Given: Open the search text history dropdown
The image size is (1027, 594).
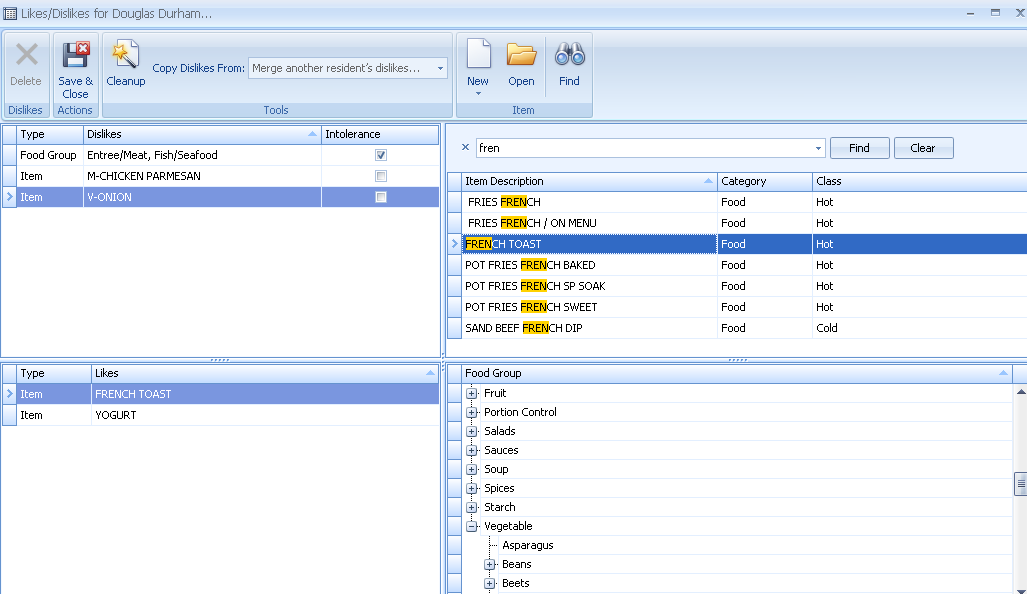Looking at the screenshot, I should tap(818, 148).
